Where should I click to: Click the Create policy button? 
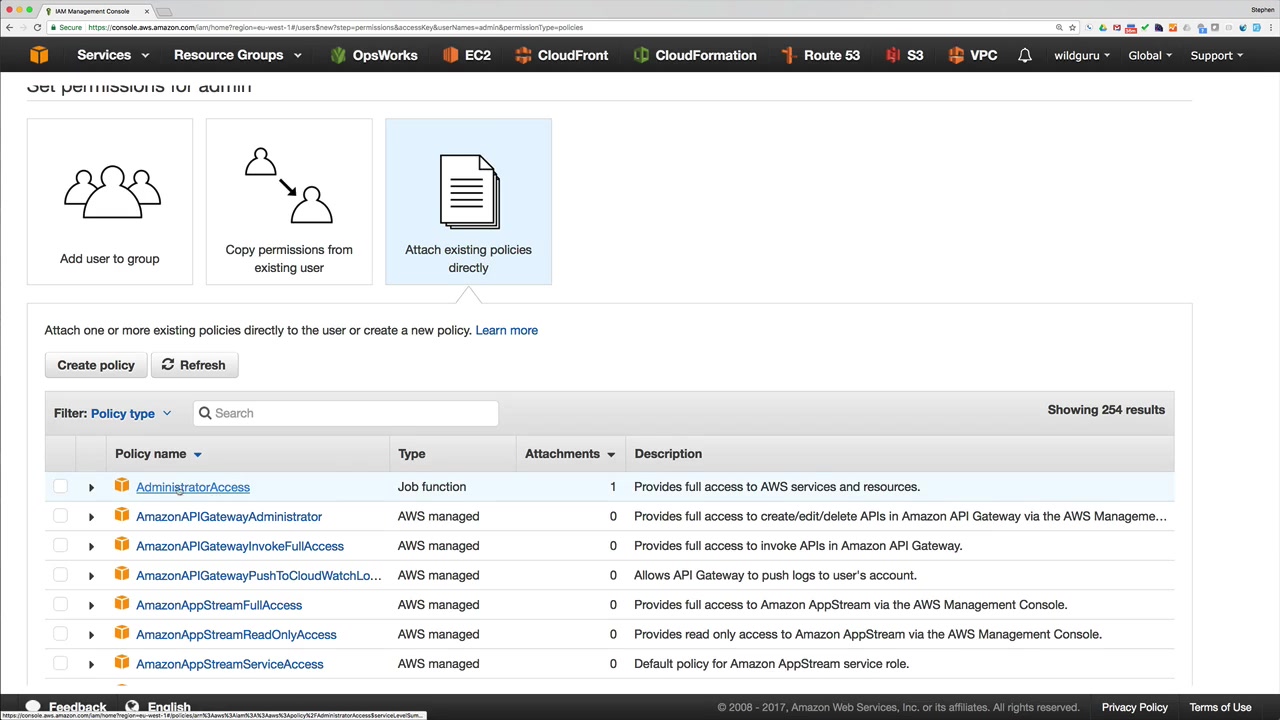click(96, 365)
